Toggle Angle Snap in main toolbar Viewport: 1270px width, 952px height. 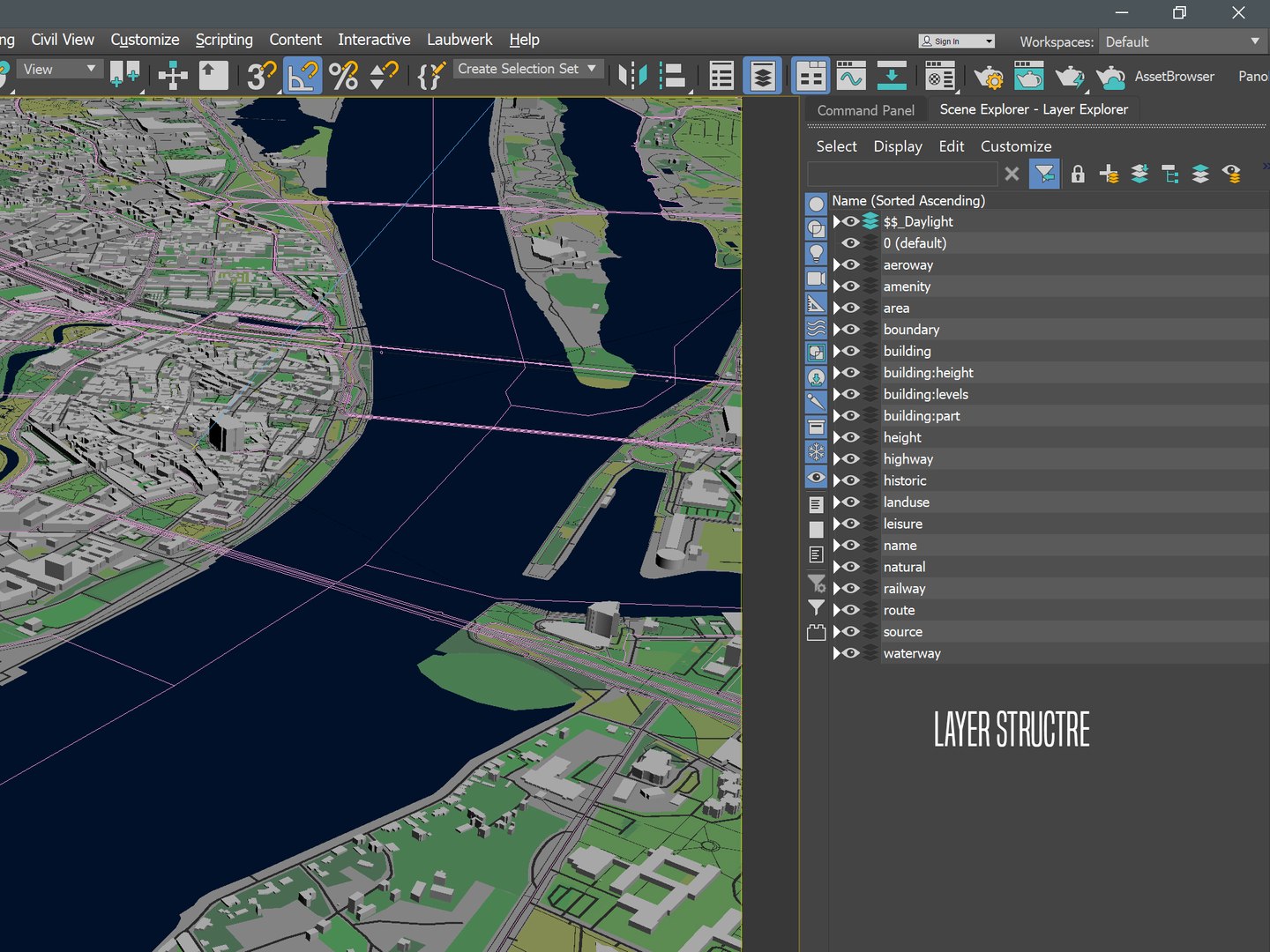click(x=302, y=76)
